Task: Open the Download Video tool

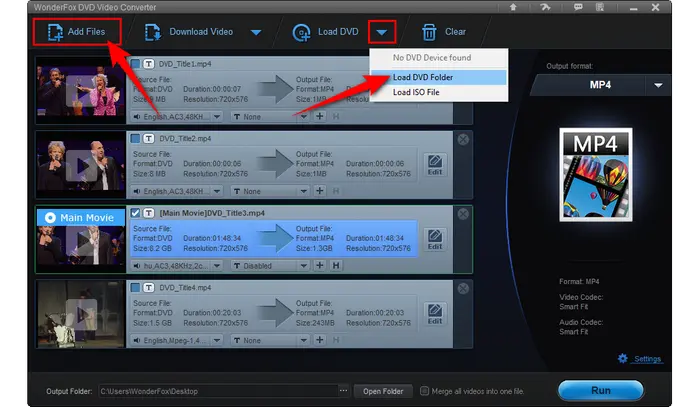Action: pos(189,32)
